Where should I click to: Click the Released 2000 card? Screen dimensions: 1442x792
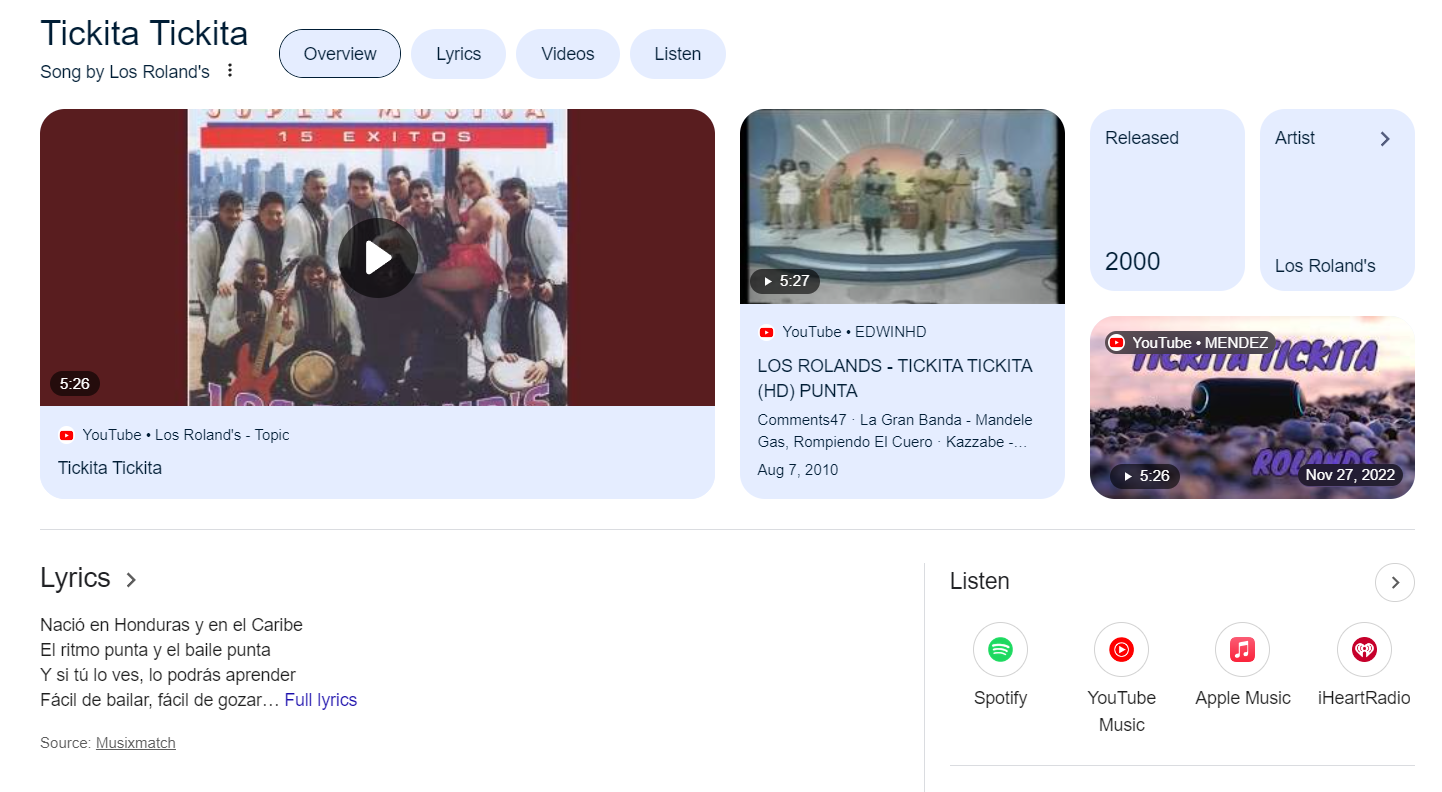(x=1167, y=200)
